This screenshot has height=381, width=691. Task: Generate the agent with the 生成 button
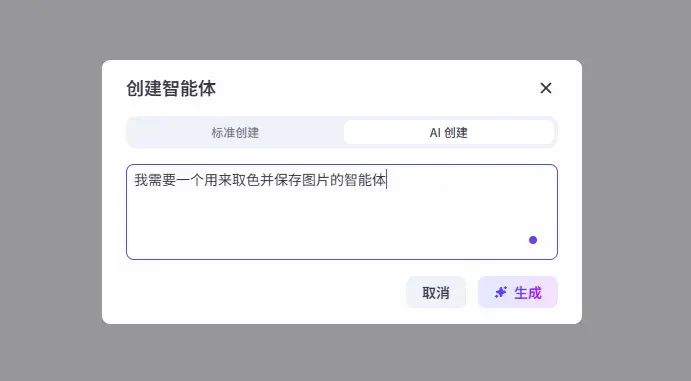click(518, 292)
